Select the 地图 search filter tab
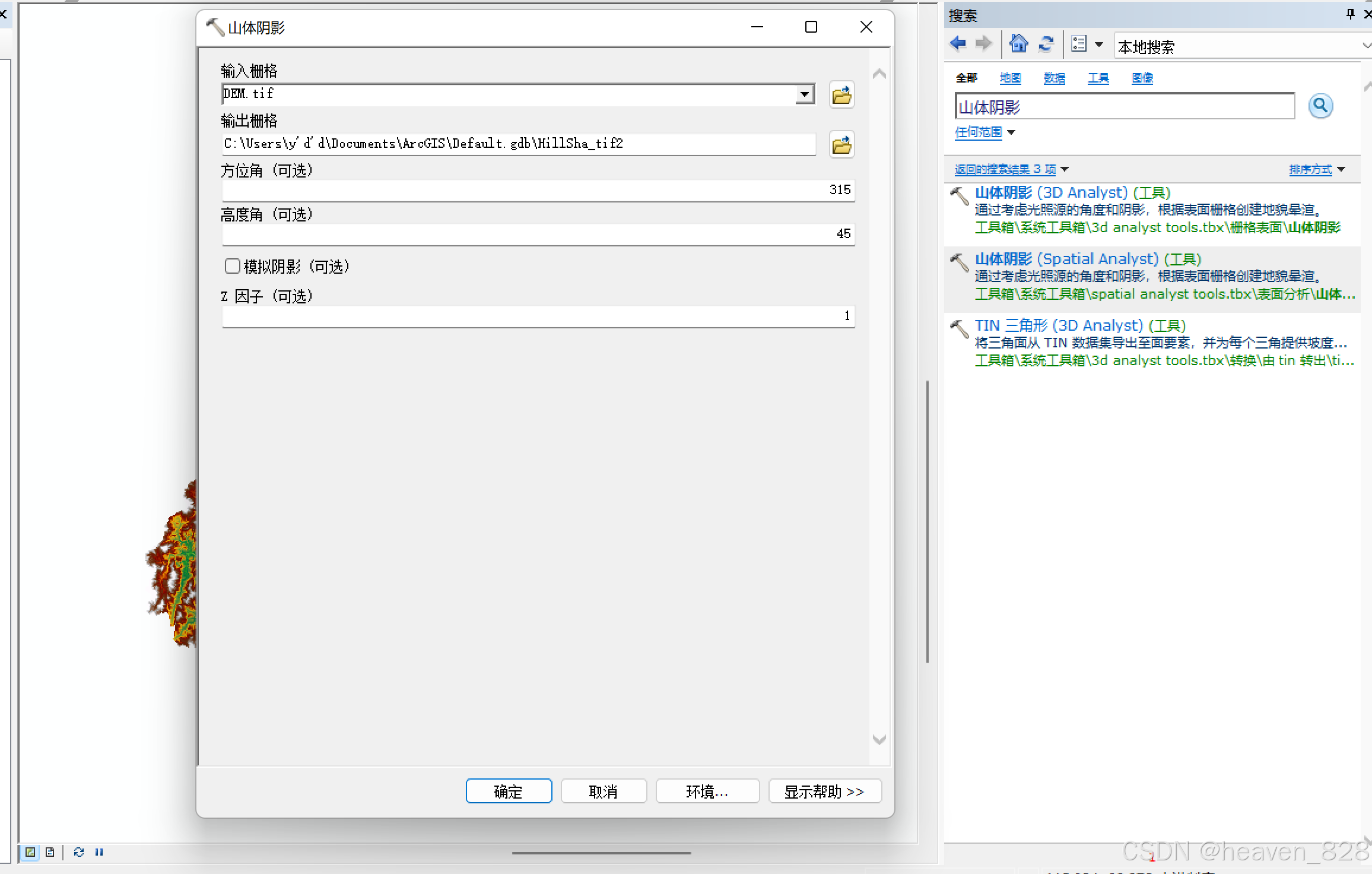This screenshot has height=874, width=1372. [1010, 78]
